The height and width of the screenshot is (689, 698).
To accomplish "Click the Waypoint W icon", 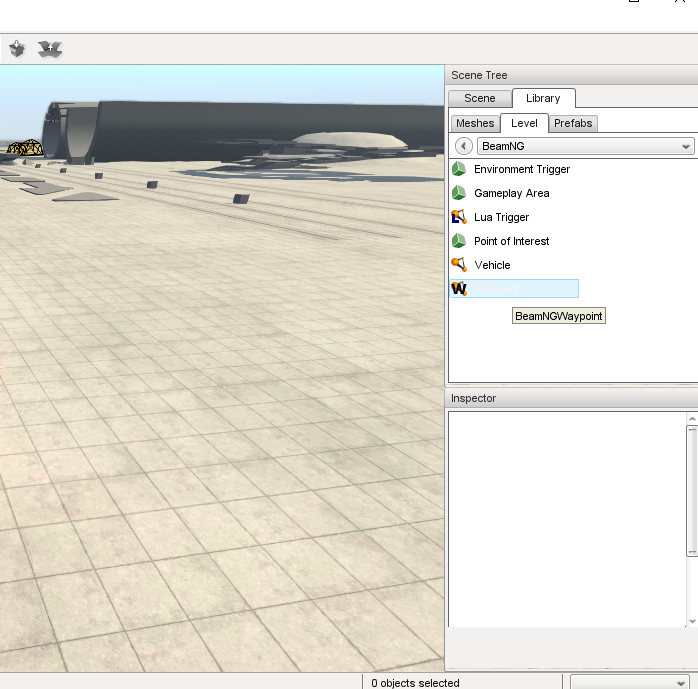I will [x=459, y=289].
